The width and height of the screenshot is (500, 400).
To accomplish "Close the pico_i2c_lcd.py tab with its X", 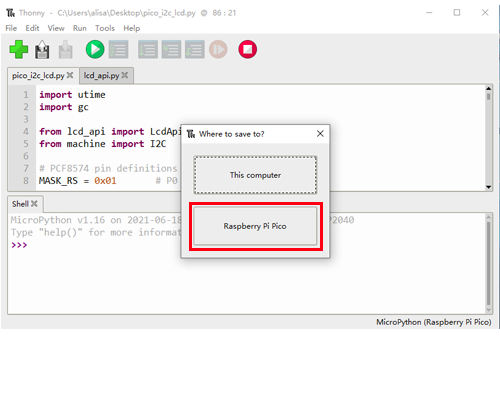I will click(x=70, y=75).
